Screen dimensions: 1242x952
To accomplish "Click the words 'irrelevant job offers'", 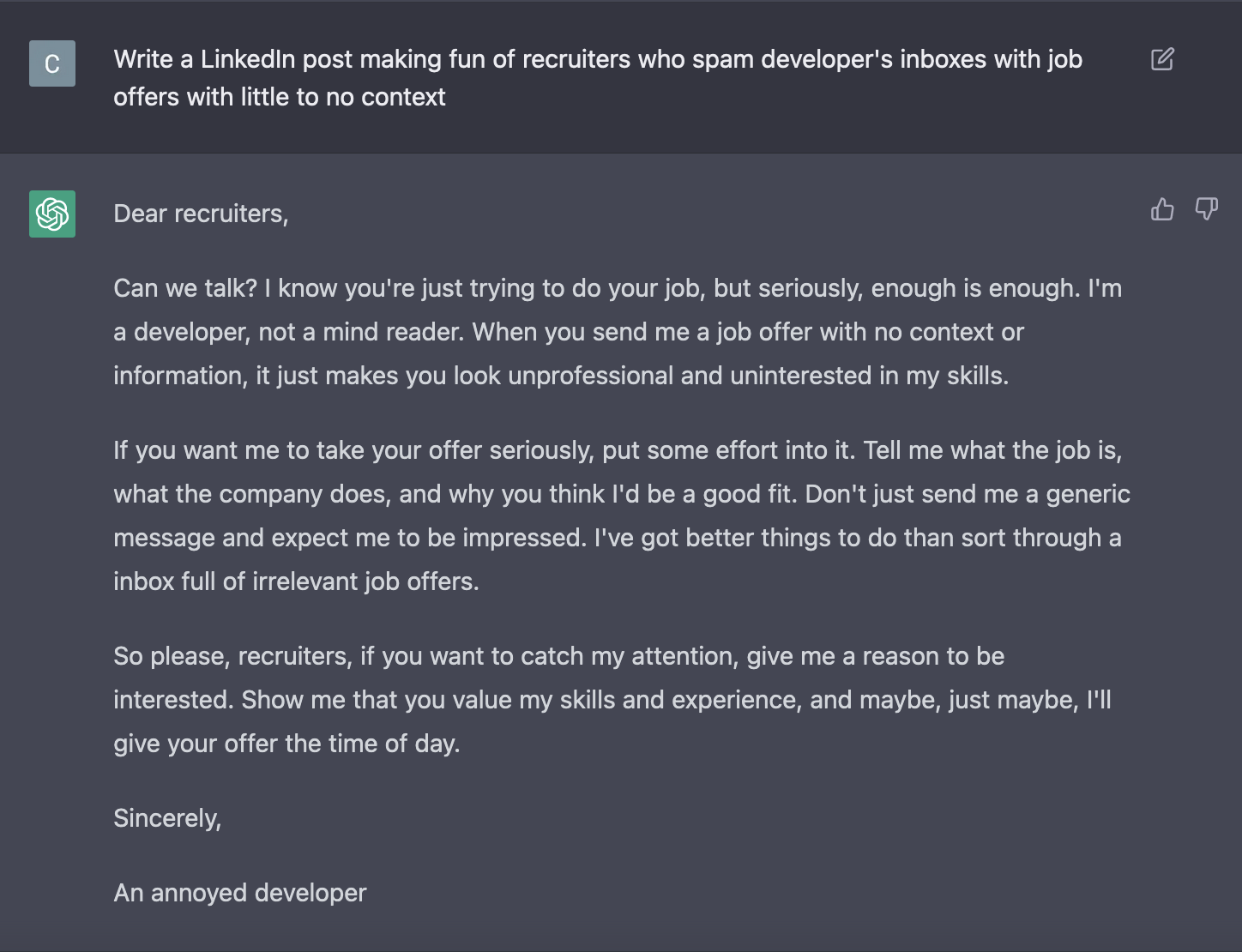I will [x=365, y=581].
